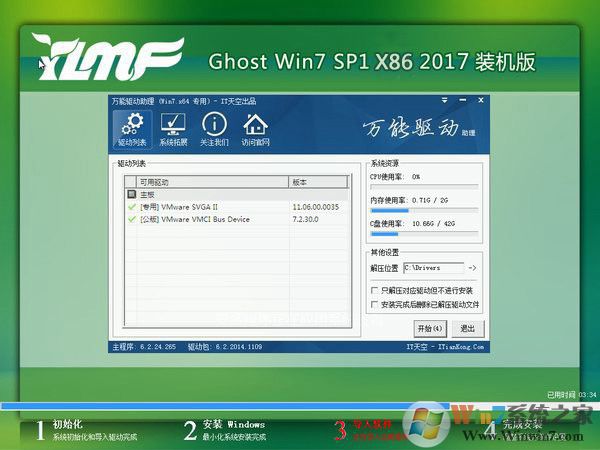Enable 安装完成后删除已解压驱动文件 checkbox
Image resolution: width=600 pixels, height=450 pixels.
click(x=375, y=305)
